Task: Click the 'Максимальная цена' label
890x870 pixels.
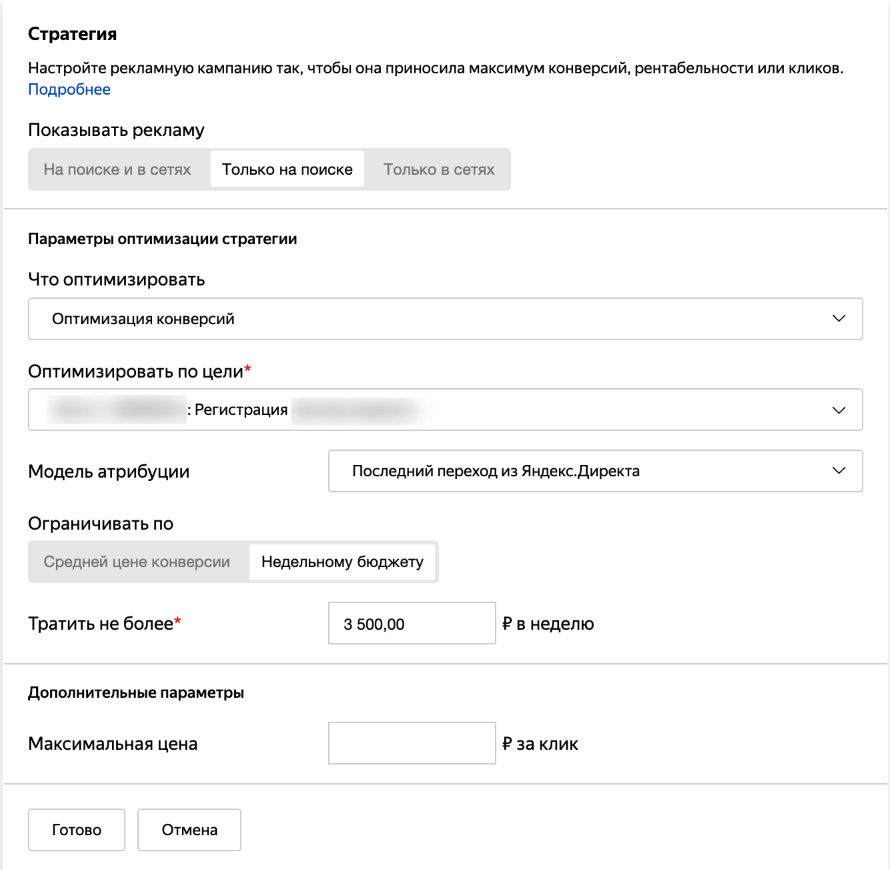Action: point(112,744)
